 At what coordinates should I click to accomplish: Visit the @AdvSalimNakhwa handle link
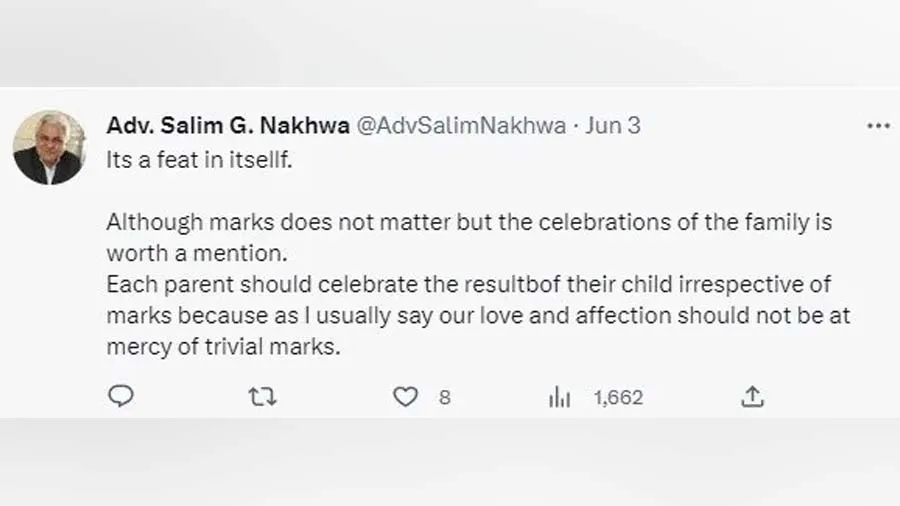pyautogui.click(x=461, y=126)
